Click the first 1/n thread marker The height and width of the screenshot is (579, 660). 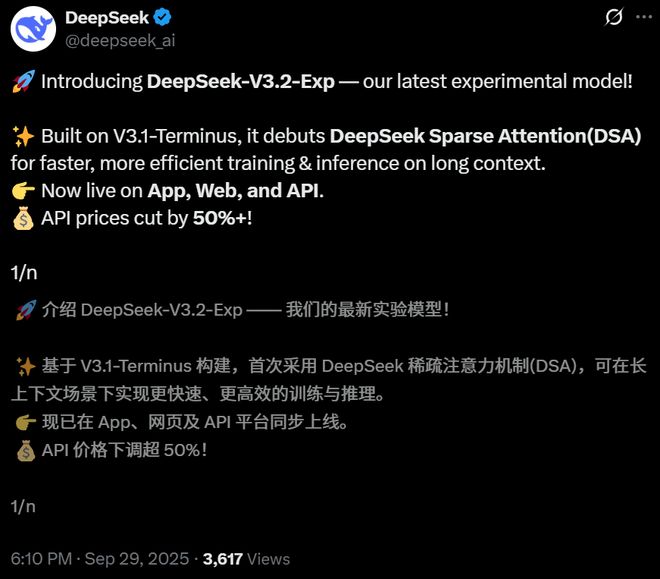(x=24, y=273)
